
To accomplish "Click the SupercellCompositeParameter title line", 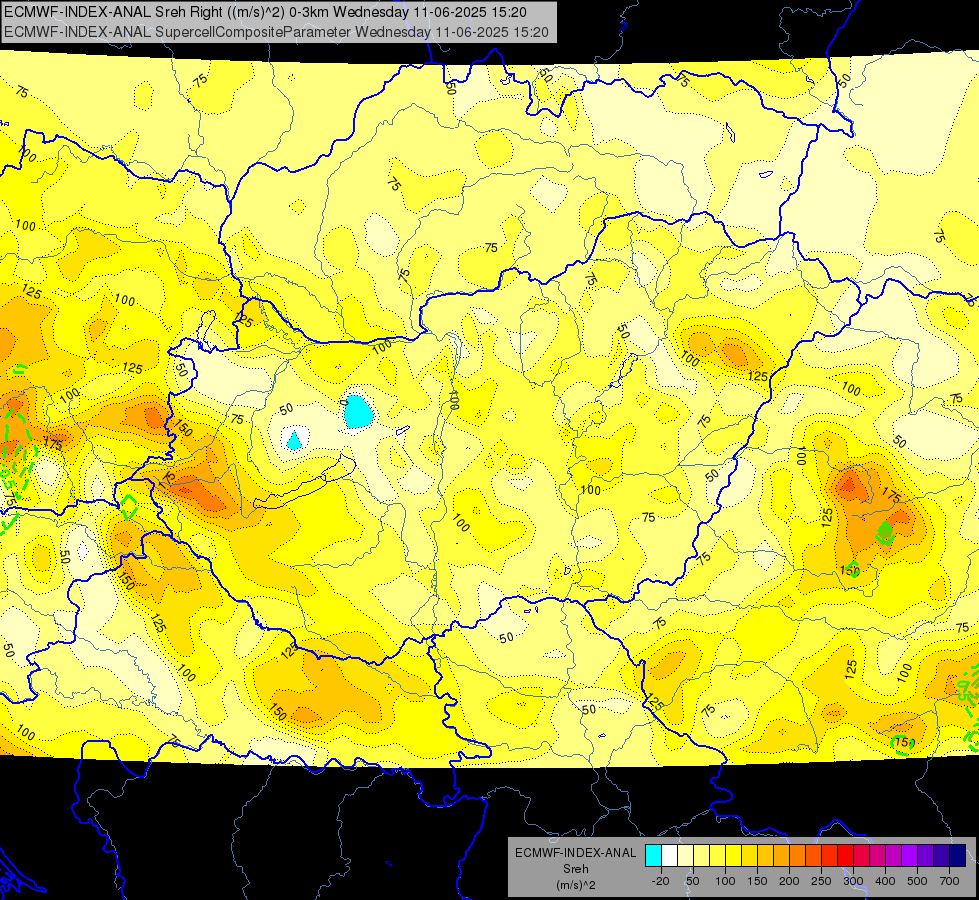I will (276, 32).
